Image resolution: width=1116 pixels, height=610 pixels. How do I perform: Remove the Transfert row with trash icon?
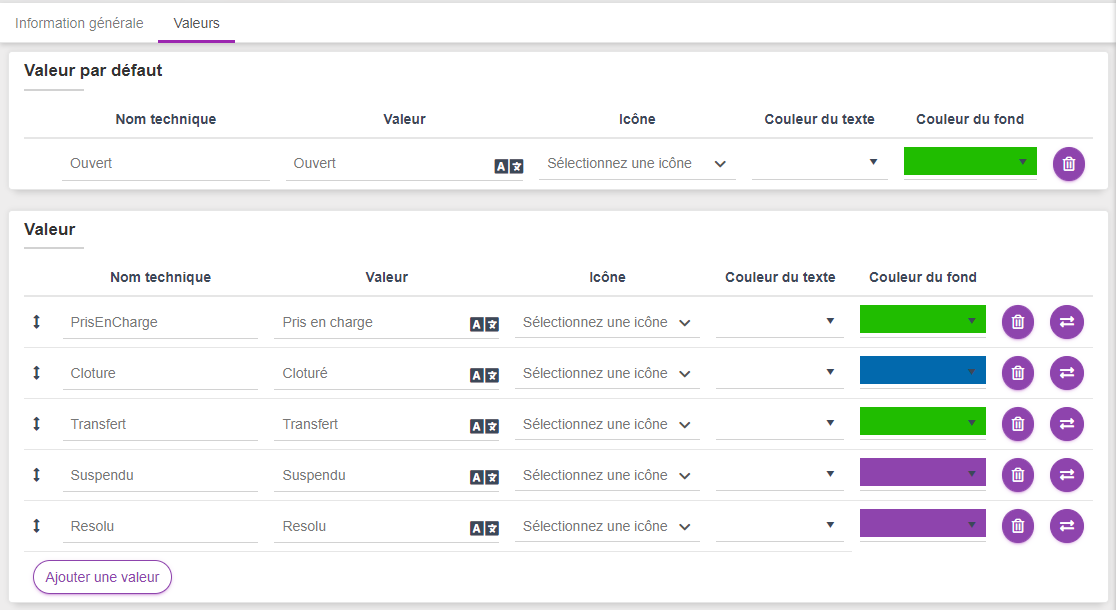click(x=1017, y=424)
